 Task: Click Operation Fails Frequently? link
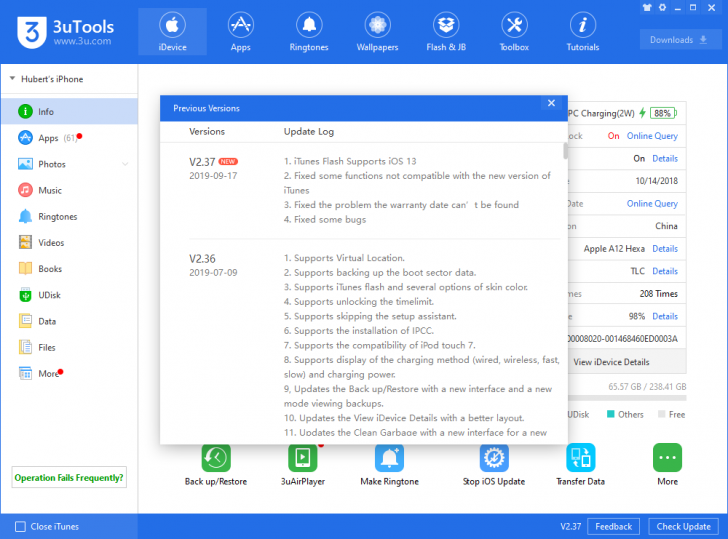click(x=69, y=477)
